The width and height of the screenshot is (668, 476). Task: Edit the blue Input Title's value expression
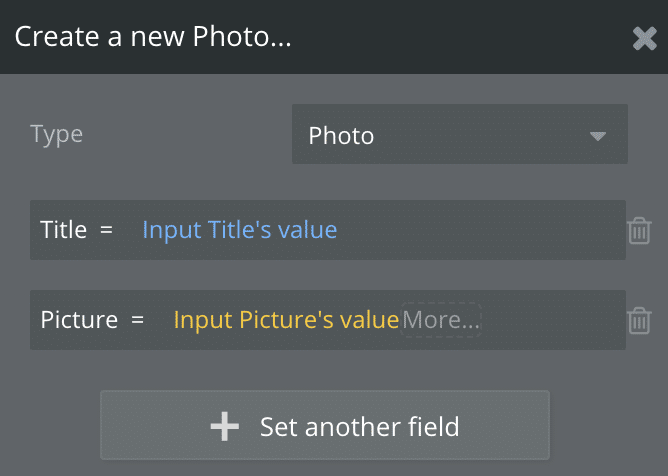coord(240,230)
